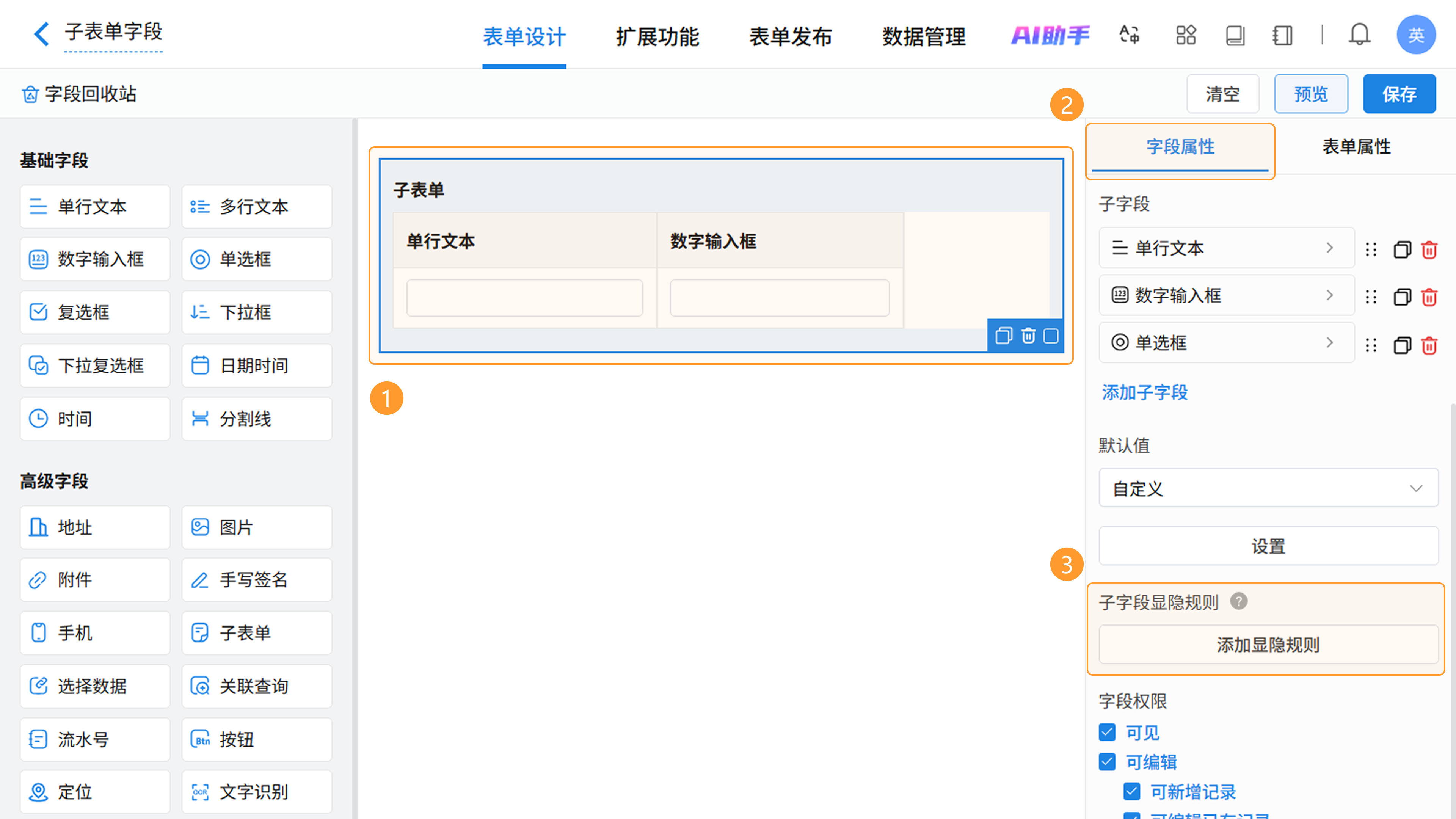Switch to the 表单属性 tab
Viewport: 1456px width, 819px height.
(1356, 147)
